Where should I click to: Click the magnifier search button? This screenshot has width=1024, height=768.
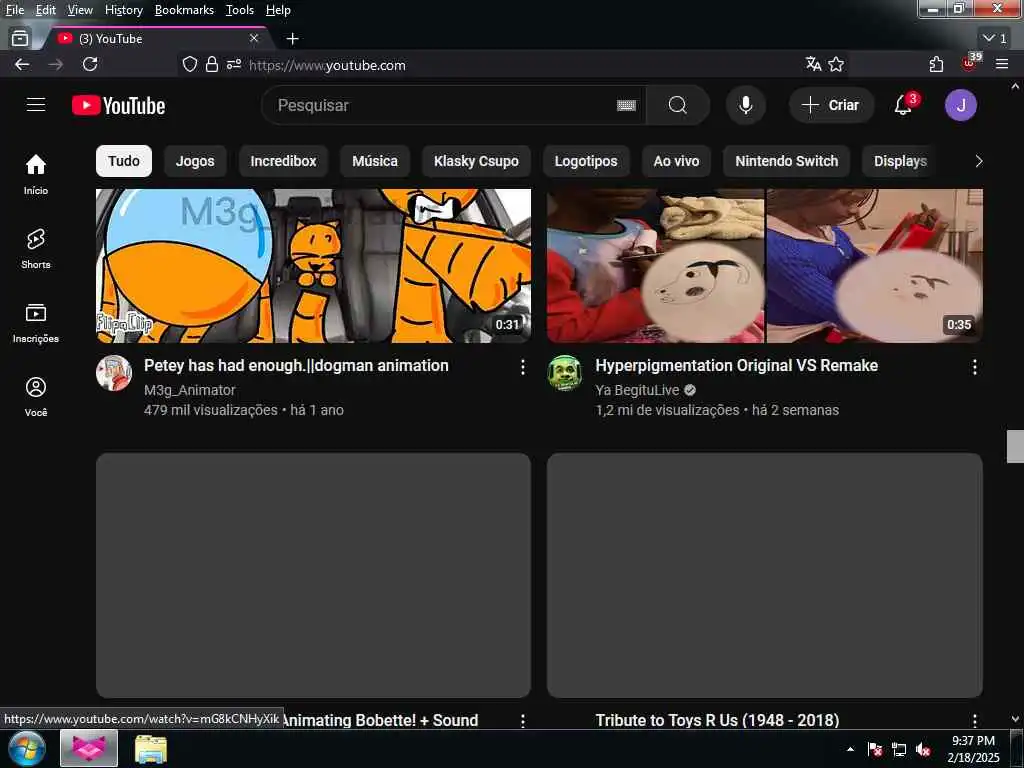pos(678,105)
